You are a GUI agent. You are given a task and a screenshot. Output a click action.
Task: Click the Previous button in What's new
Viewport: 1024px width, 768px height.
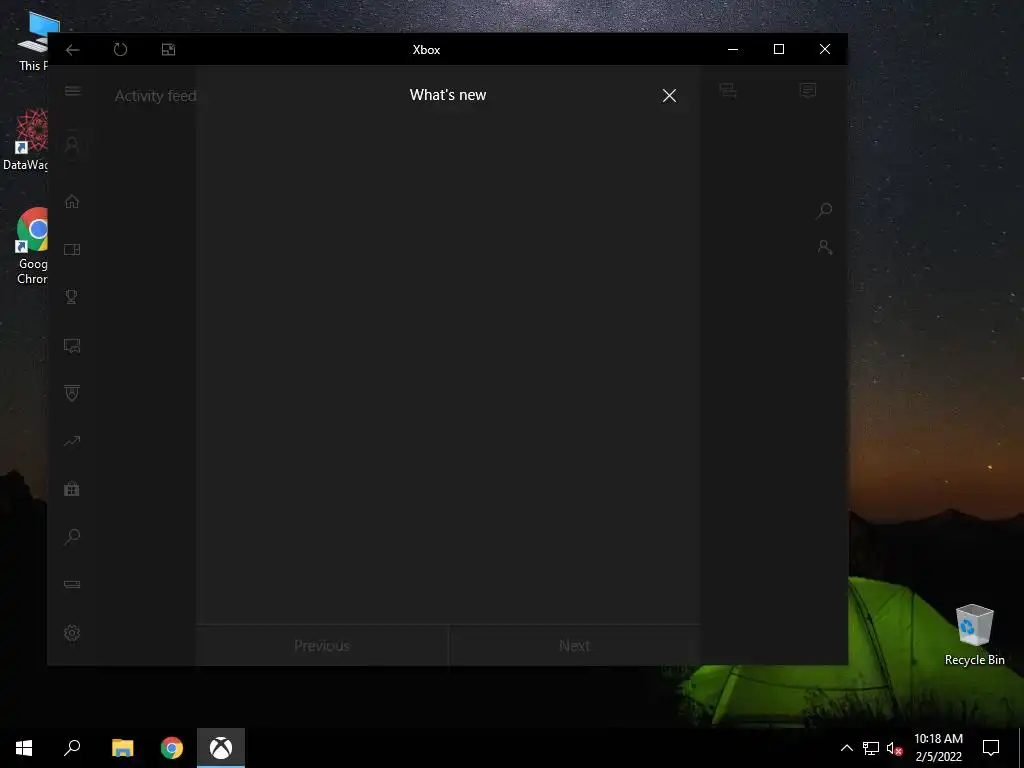tap(322, 645)
